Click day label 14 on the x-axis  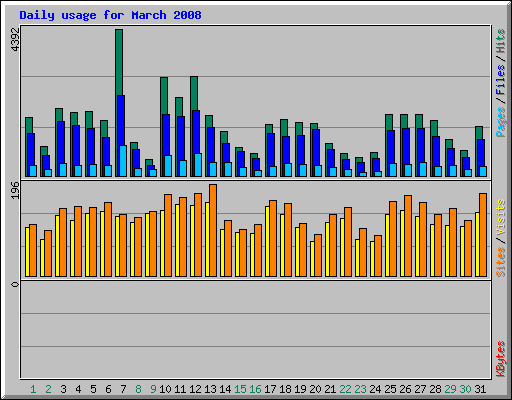[x=225, y=389]
